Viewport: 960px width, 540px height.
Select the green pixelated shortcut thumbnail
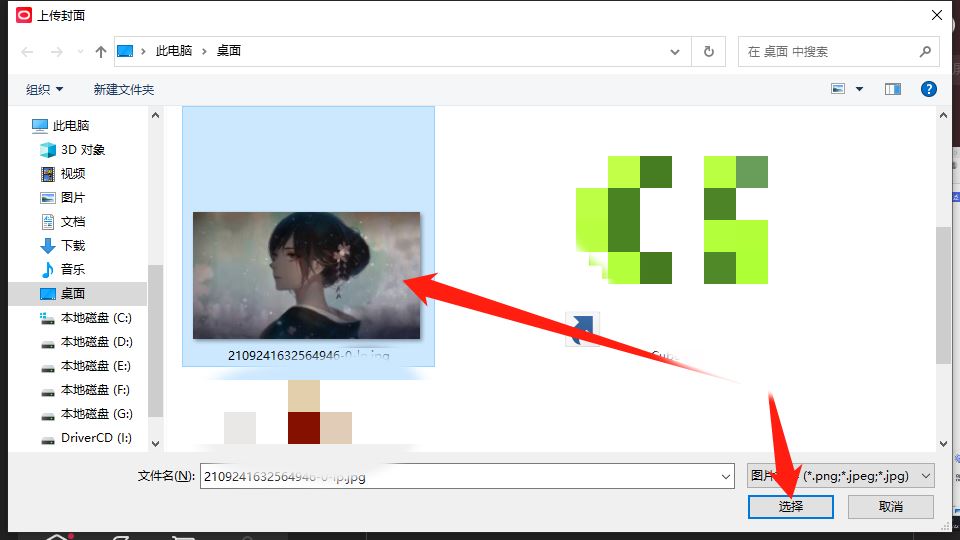pos(672,220)
